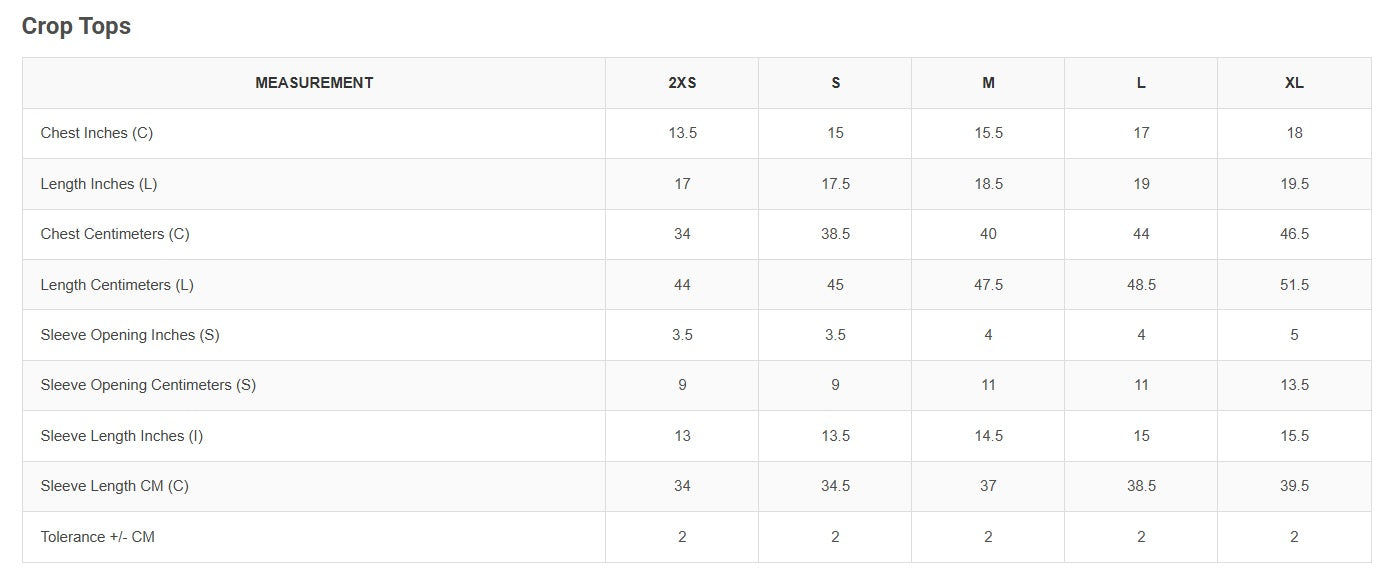
Task: Select the Length Inches (L) row label
Action: click(99, 184)
